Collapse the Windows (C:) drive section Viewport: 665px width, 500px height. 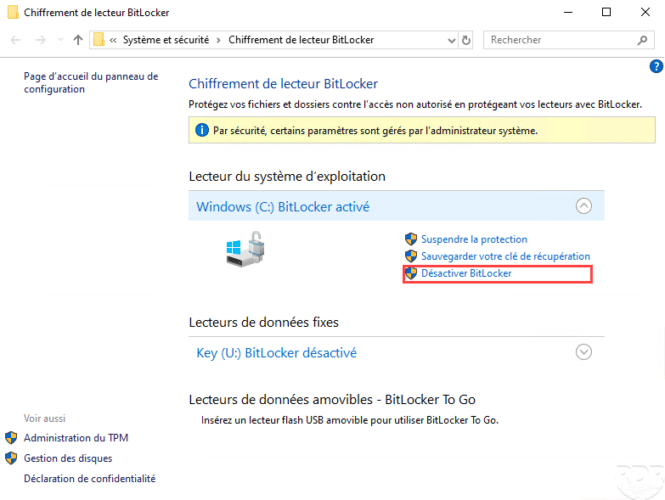point(584,206)
